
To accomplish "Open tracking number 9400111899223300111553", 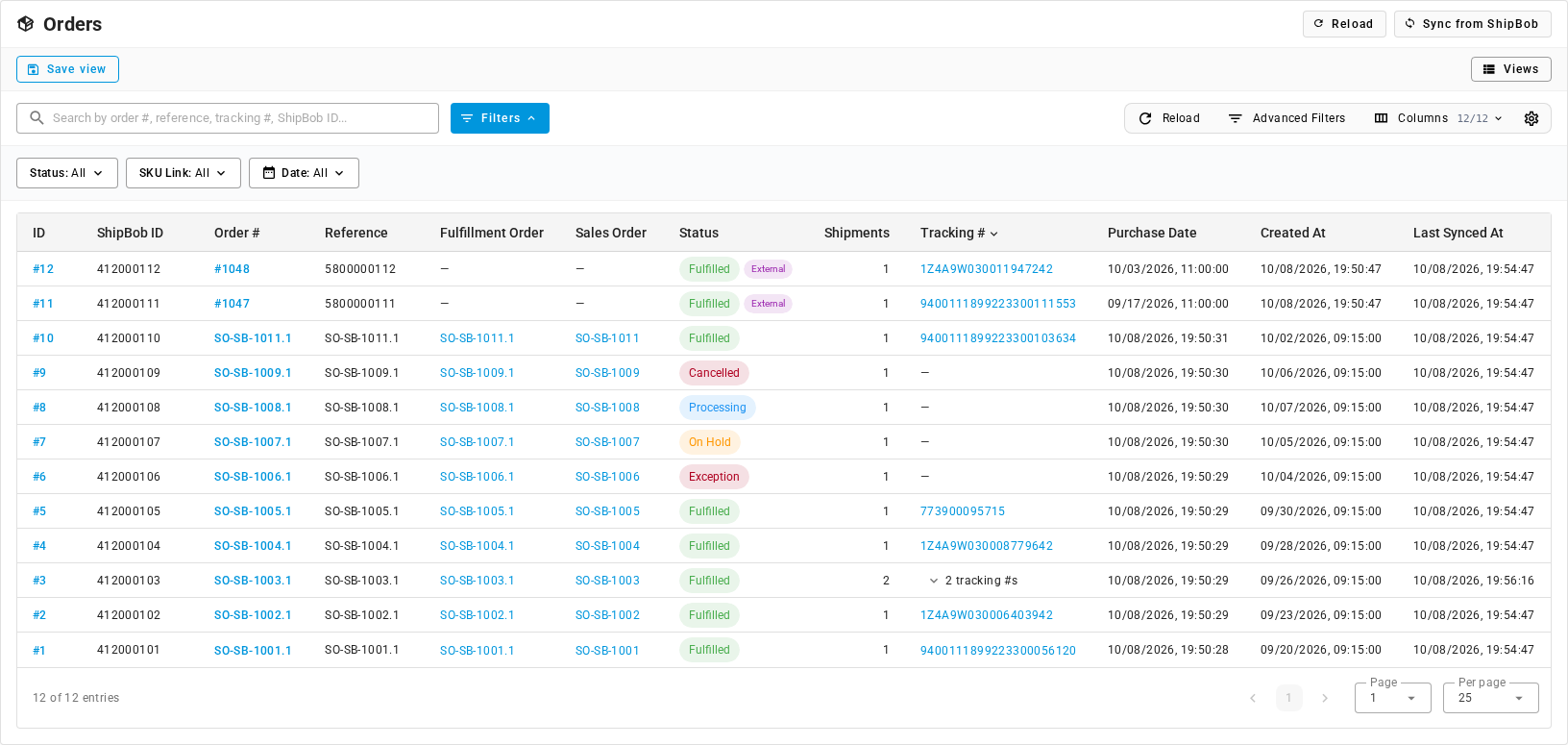I will [x=998, y=304].
